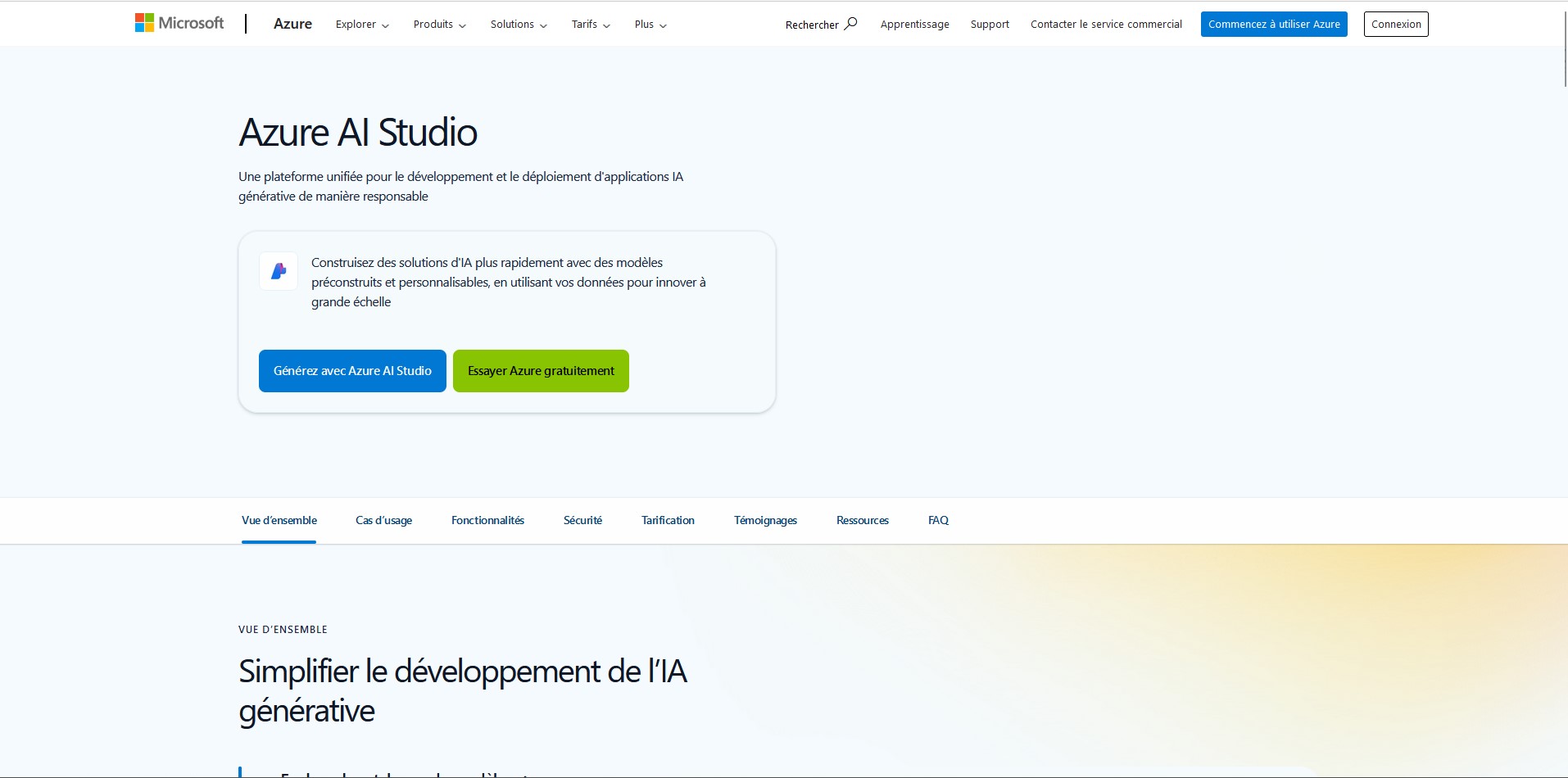Select the FAQ tab

coord(938,521)
